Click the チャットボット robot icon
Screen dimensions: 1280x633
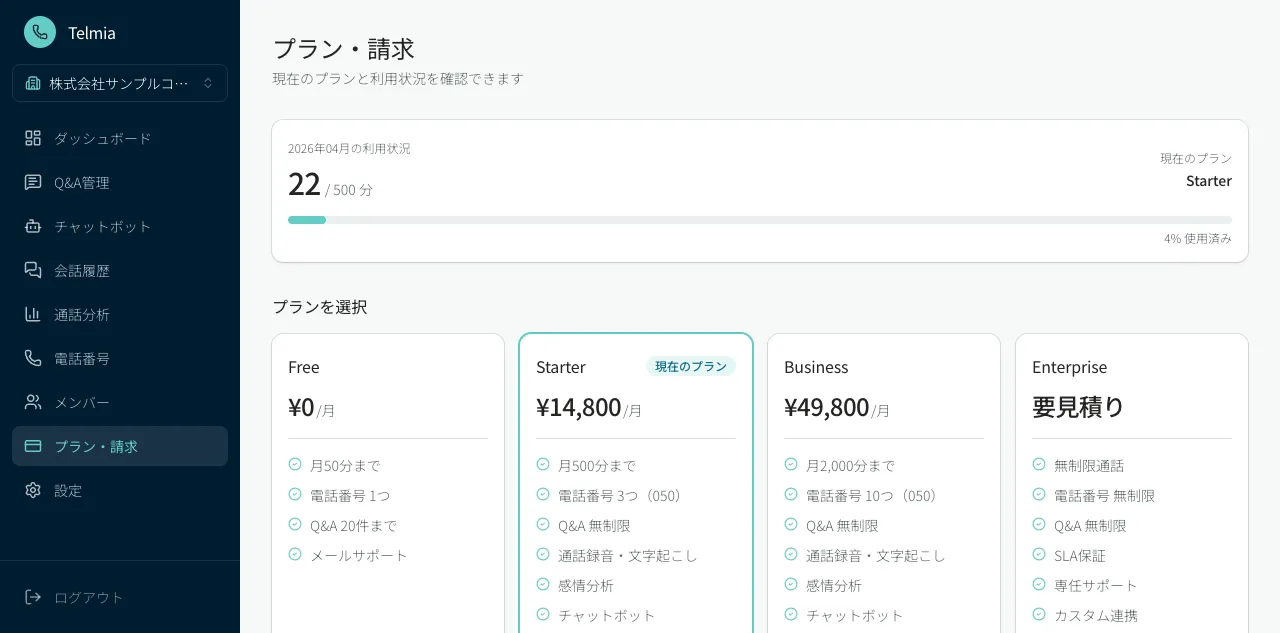pos(33,226)
